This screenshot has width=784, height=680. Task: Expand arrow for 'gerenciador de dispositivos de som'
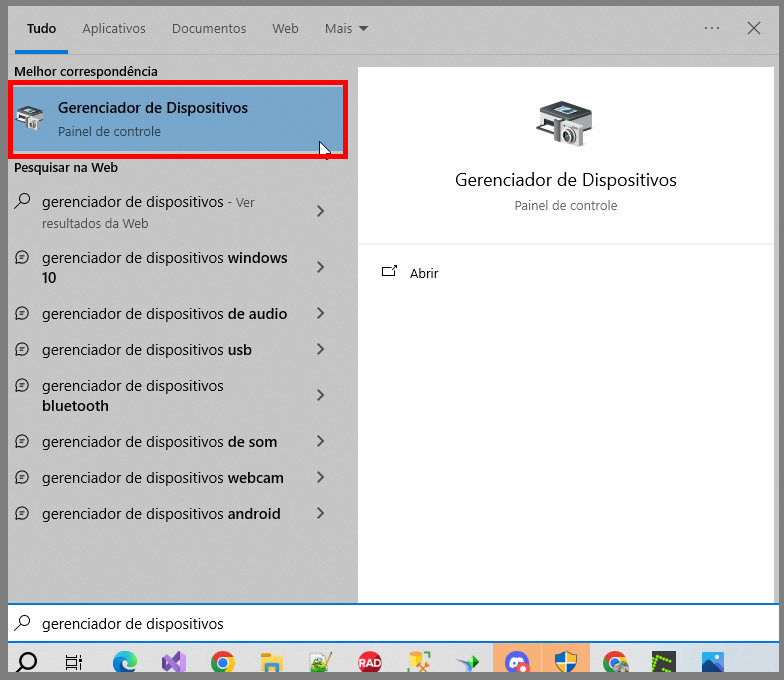320,441
